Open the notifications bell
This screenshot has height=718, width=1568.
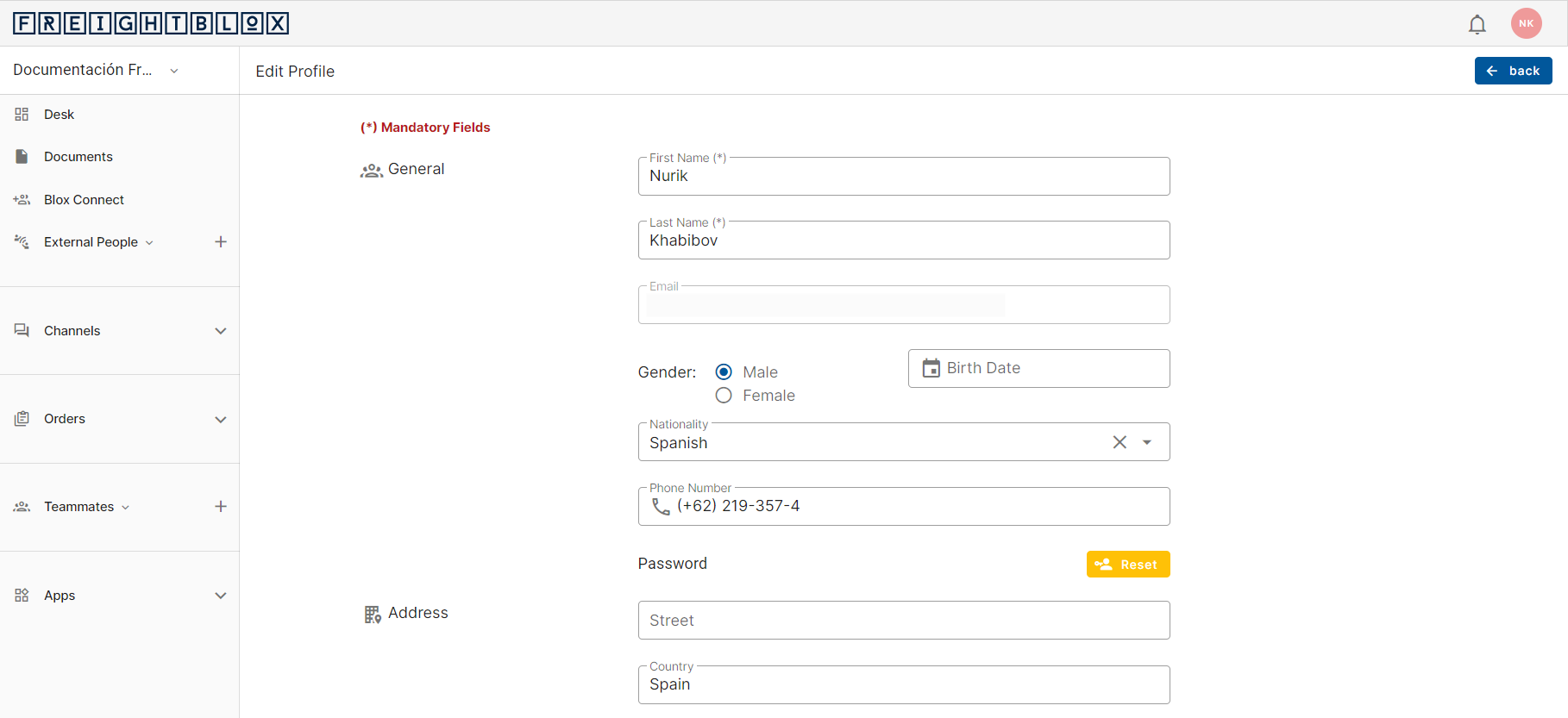click(x=1477, y=24)
